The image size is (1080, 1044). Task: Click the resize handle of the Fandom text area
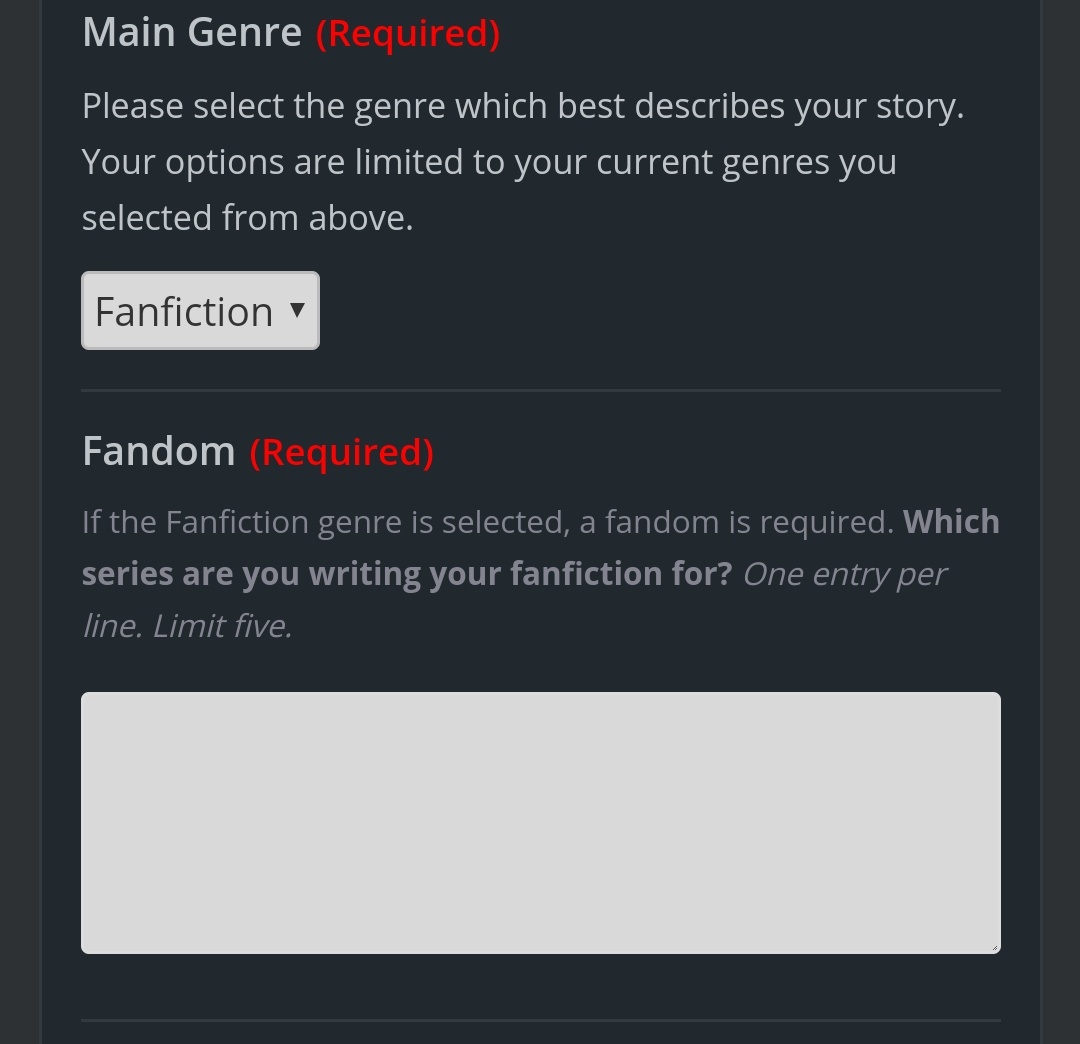click(994, 946)
